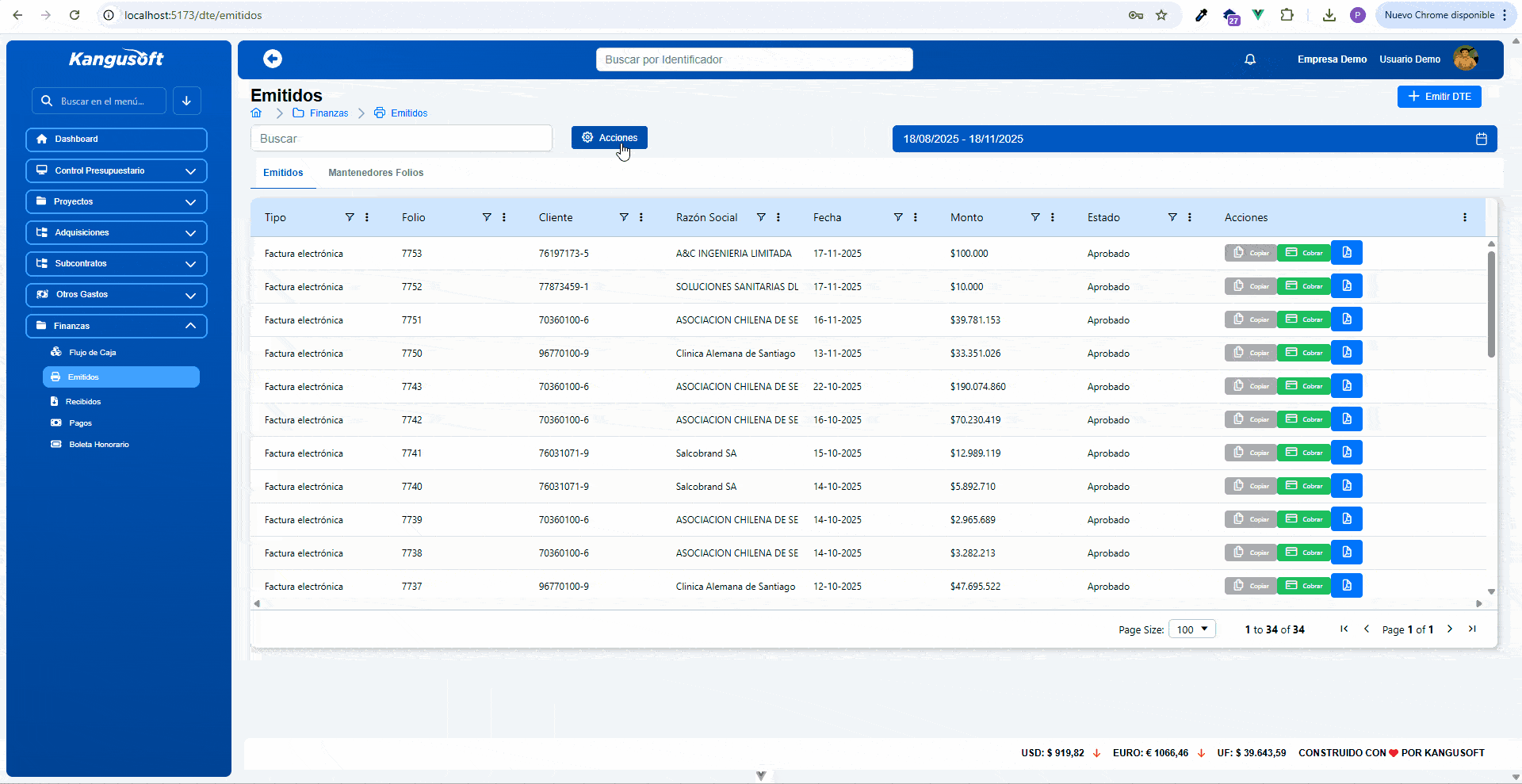
Task: Click the Emitir DTE button
Action: click(x=1440, y=97)
